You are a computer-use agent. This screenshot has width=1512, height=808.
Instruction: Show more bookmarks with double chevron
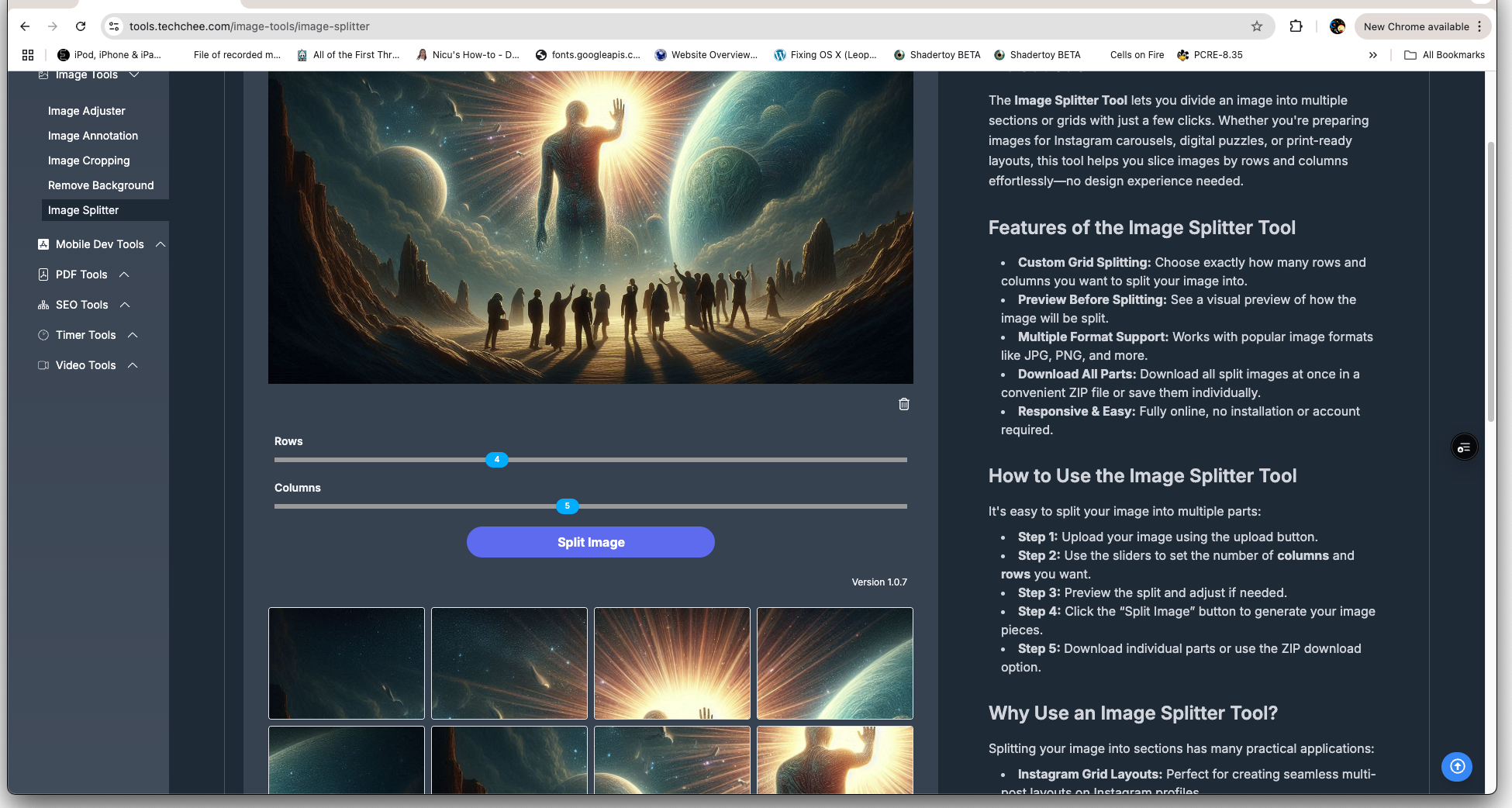pyautogui.click(x=1372, y=55)
